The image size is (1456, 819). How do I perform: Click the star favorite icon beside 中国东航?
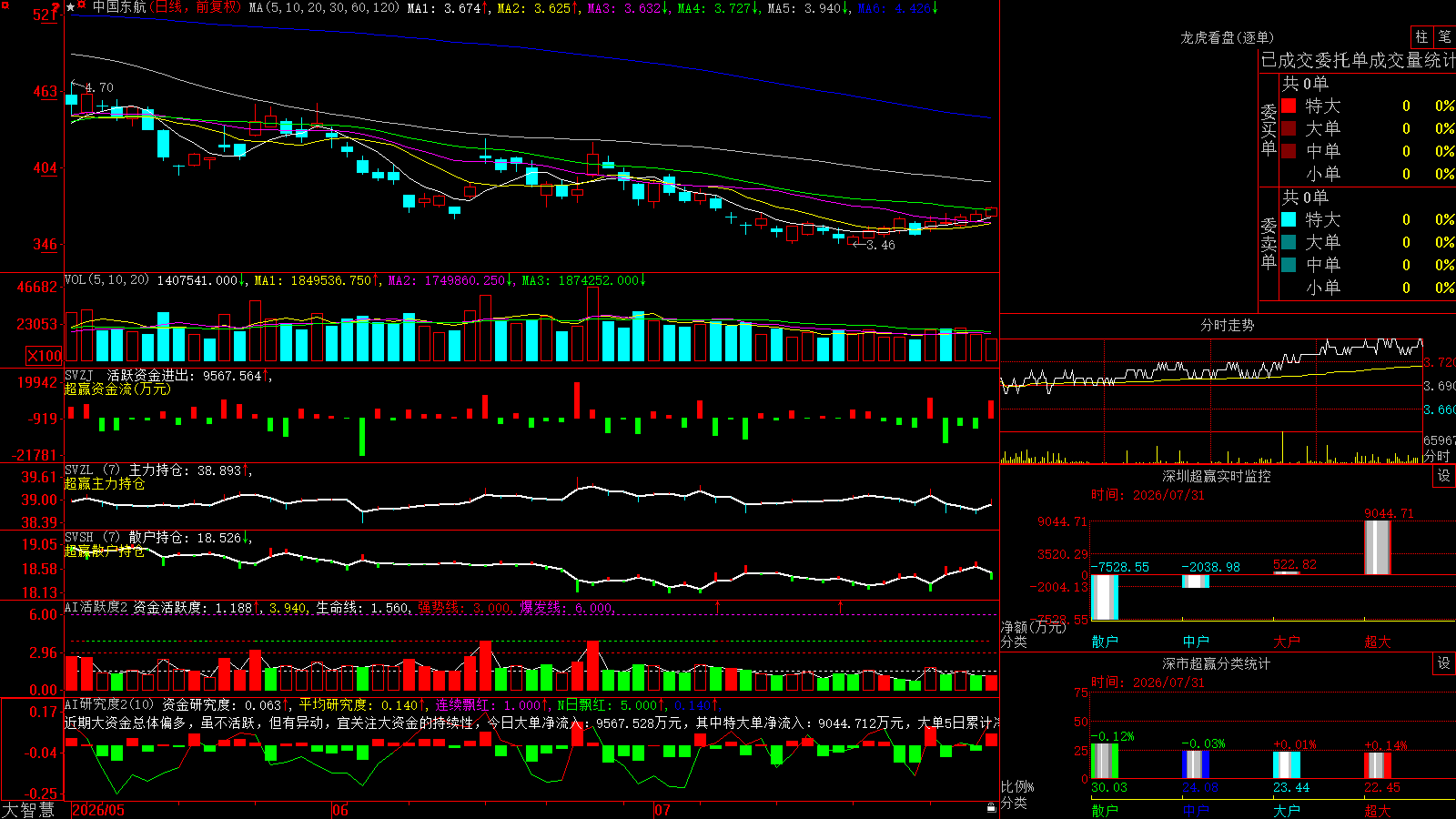pyautogui.click(x=71, y=7)
